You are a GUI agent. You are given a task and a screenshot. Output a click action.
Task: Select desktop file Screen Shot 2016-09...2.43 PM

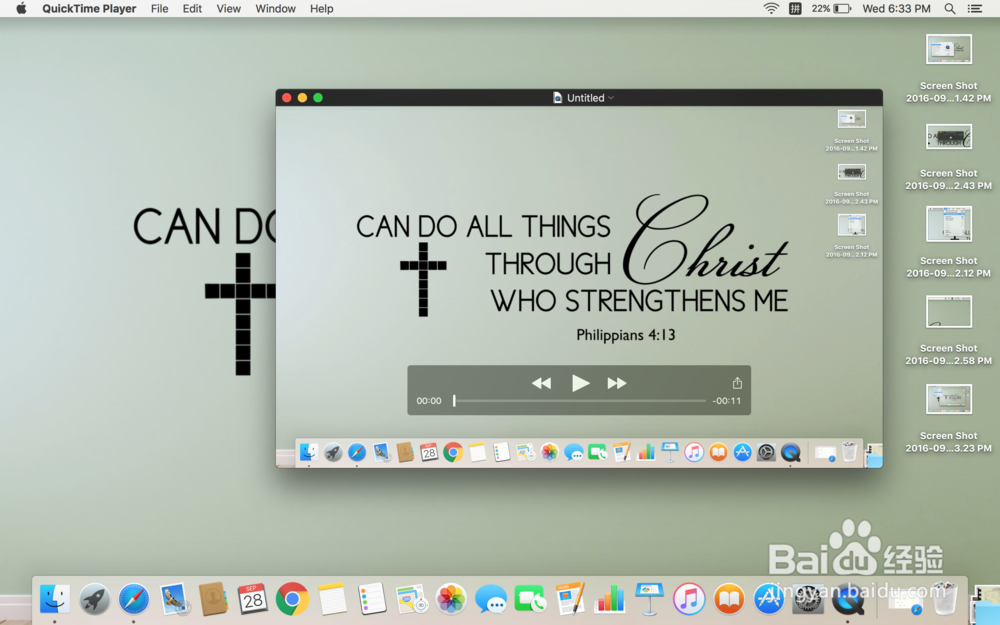948,156
